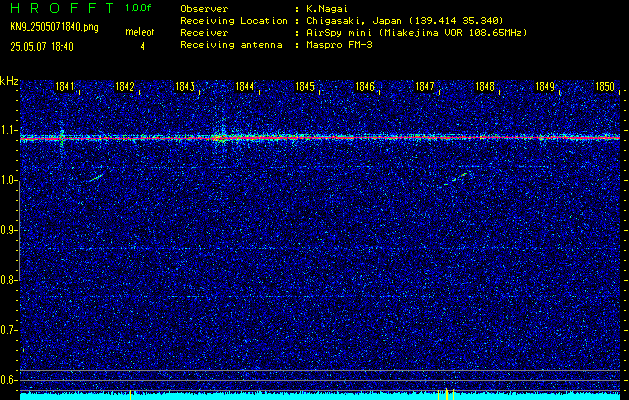
Task: Click the Receiving antenna label
Action: (231, 45)
